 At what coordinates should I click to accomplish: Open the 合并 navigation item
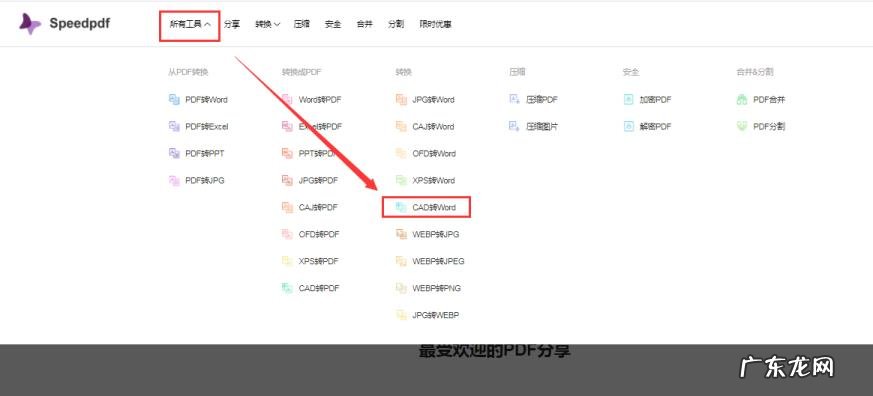[x=365, y=25]
